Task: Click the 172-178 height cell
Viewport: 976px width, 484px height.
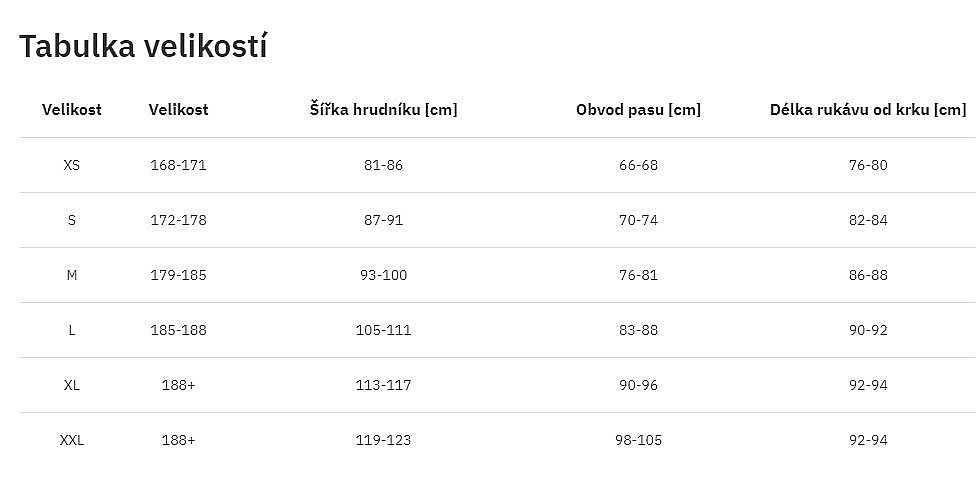Action: pos(178,220)
